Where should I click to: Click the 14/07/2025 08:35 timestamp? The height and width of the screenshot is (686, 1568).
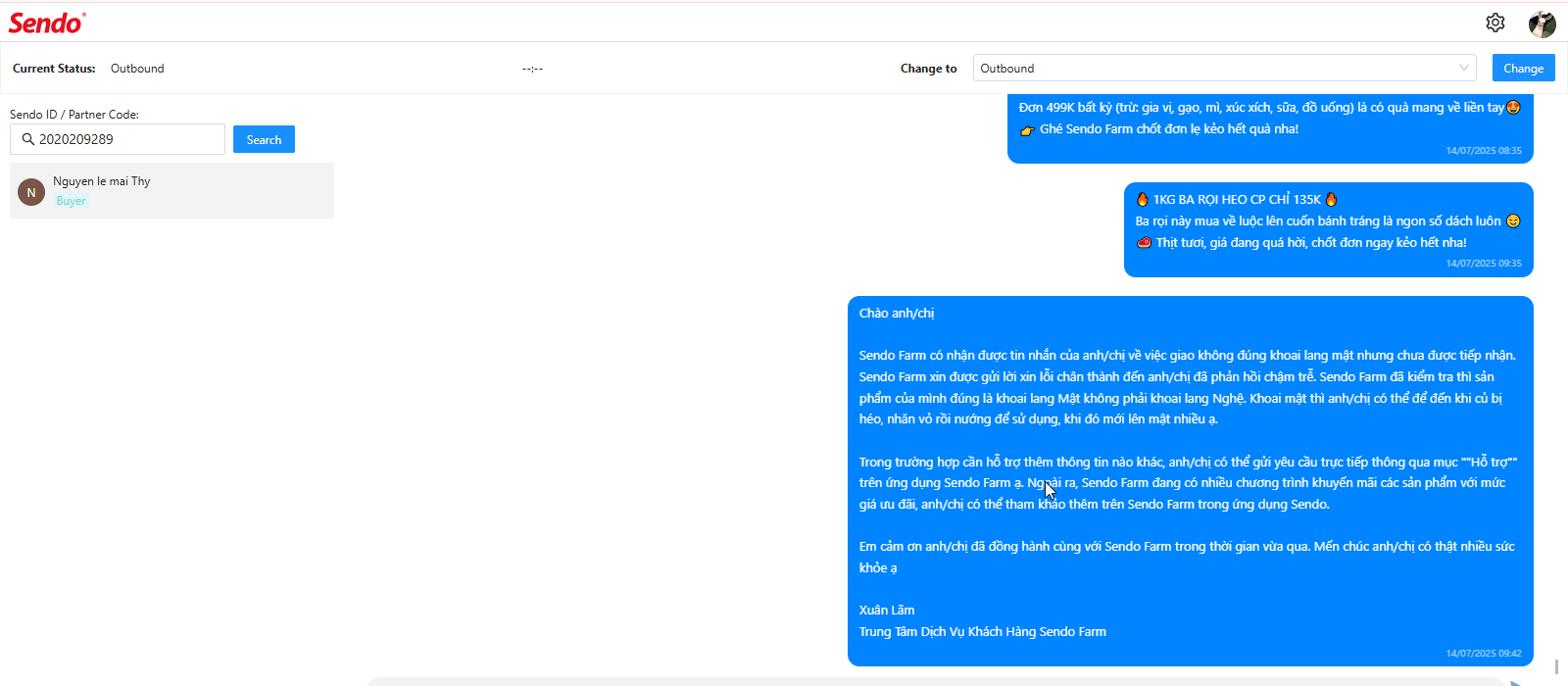point(1484,151)
